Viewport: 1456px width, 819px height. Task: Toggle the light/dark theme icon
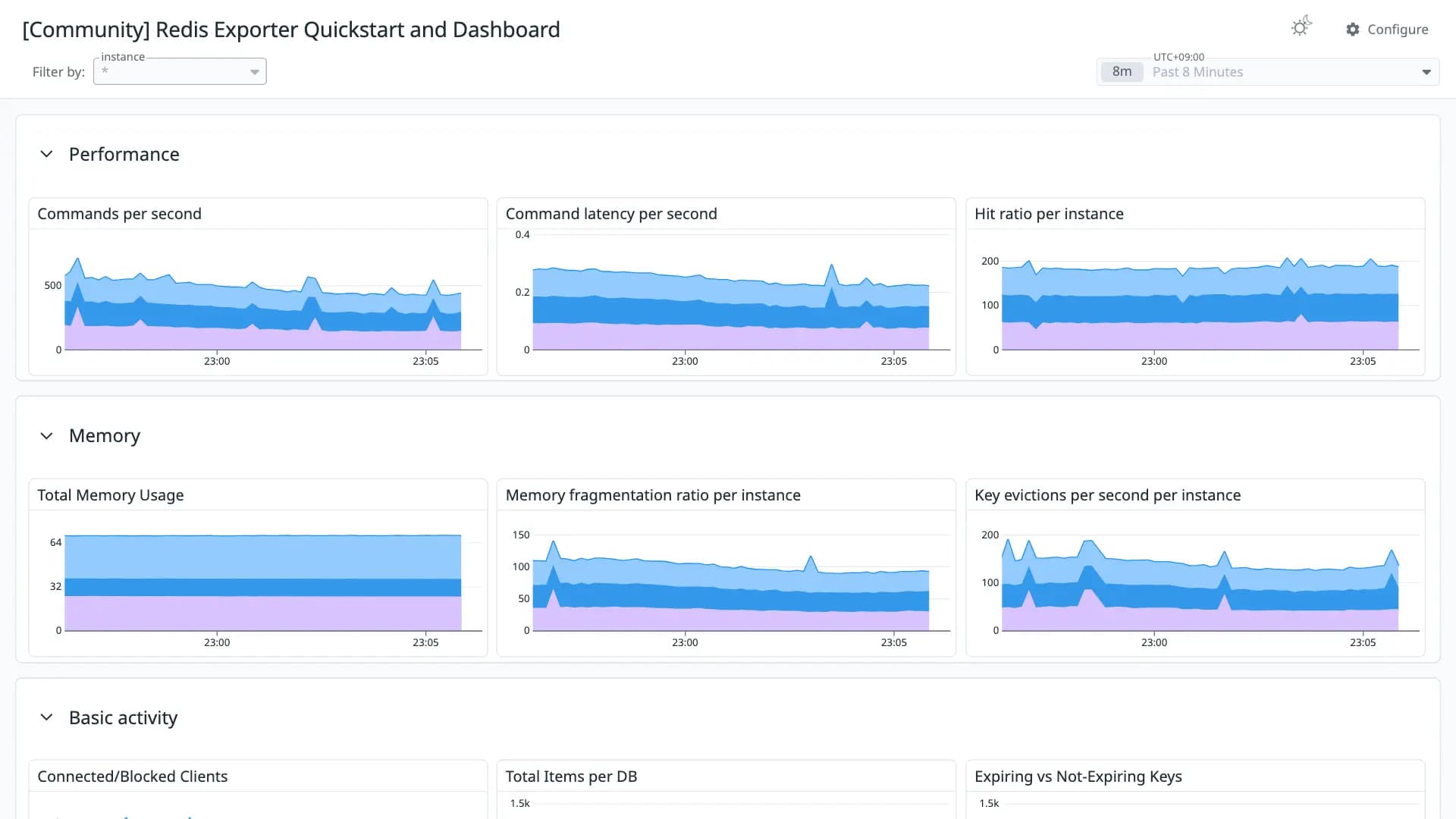1301,27
